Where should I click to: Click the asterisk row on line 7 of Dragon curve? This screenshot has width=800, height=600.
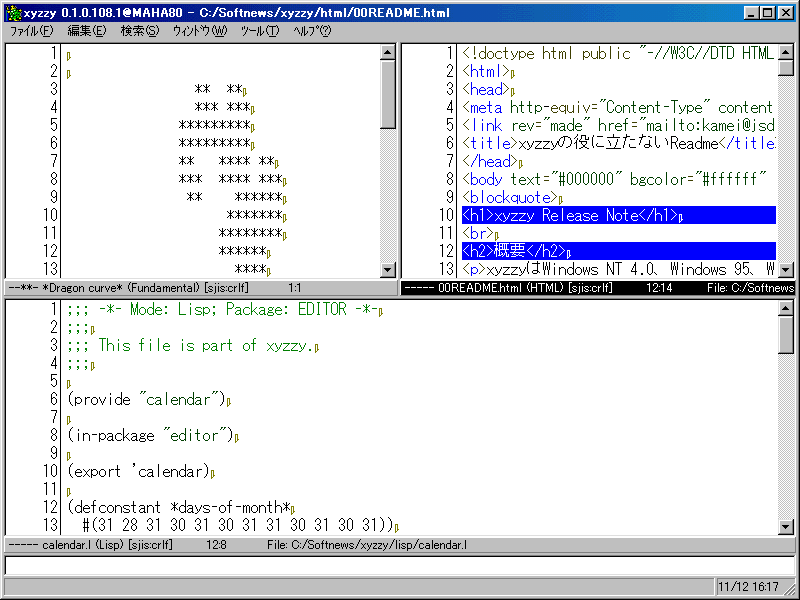tap(227, 161)
